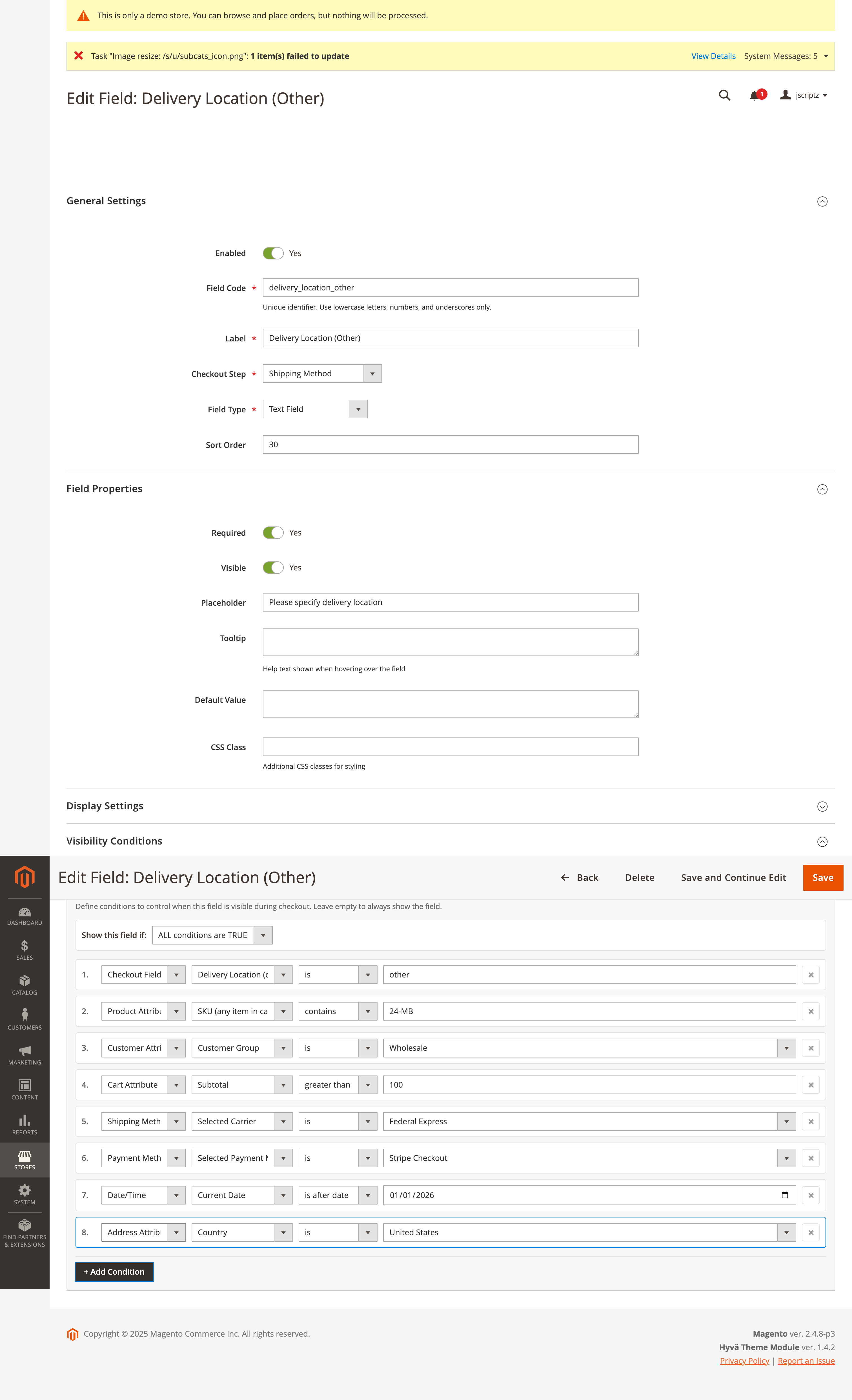The image size is (852, 1400).
Task: Toggle the Required switch
Action: 273,533
